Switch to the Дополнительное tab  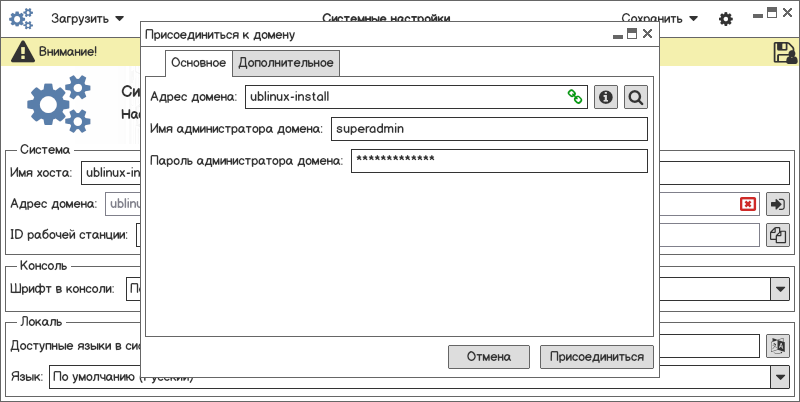286,63
